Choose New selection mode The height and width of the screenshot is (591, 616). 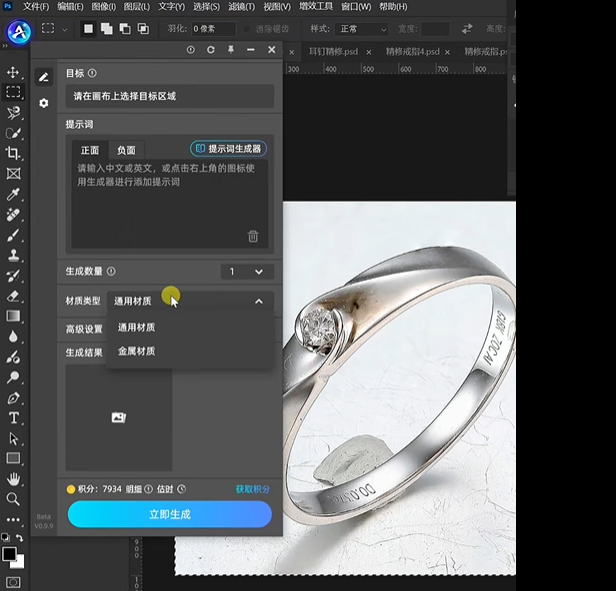coord(89,29)
